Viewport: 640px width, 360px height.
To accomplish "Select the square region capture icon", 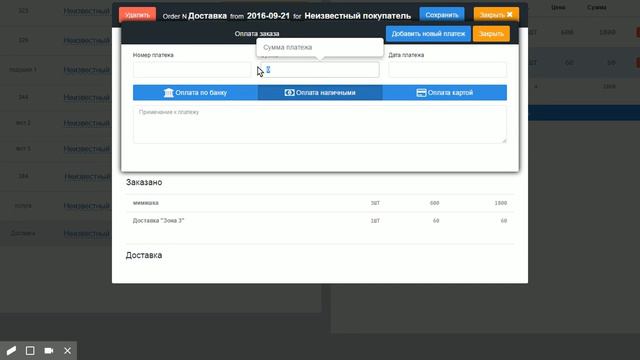I will [x=30, y=351].
